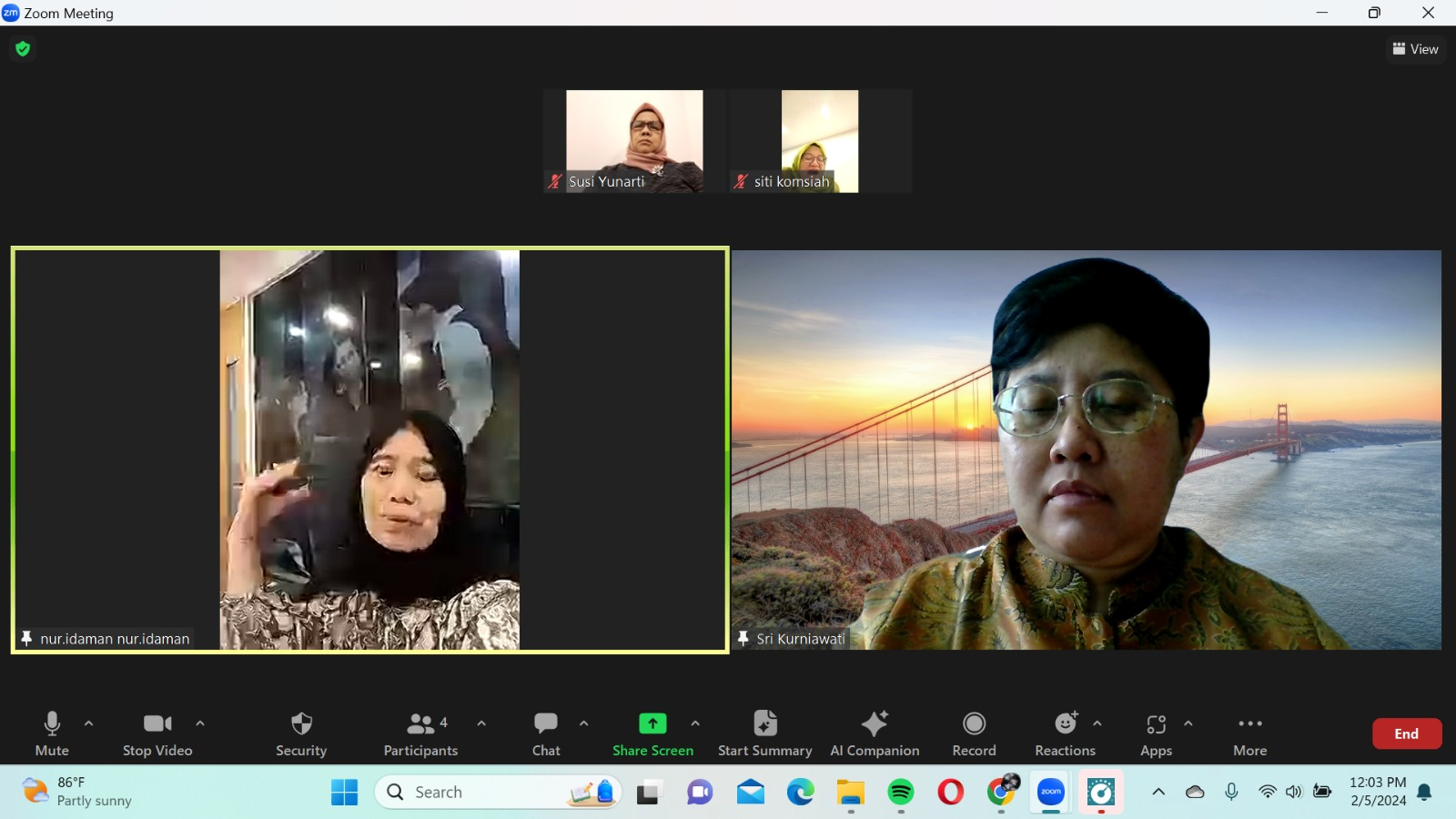The height and width of the screenshot is (819, 1456).
Task: Open the weather widget showing 86°F
Action: [x=76, y=792]
